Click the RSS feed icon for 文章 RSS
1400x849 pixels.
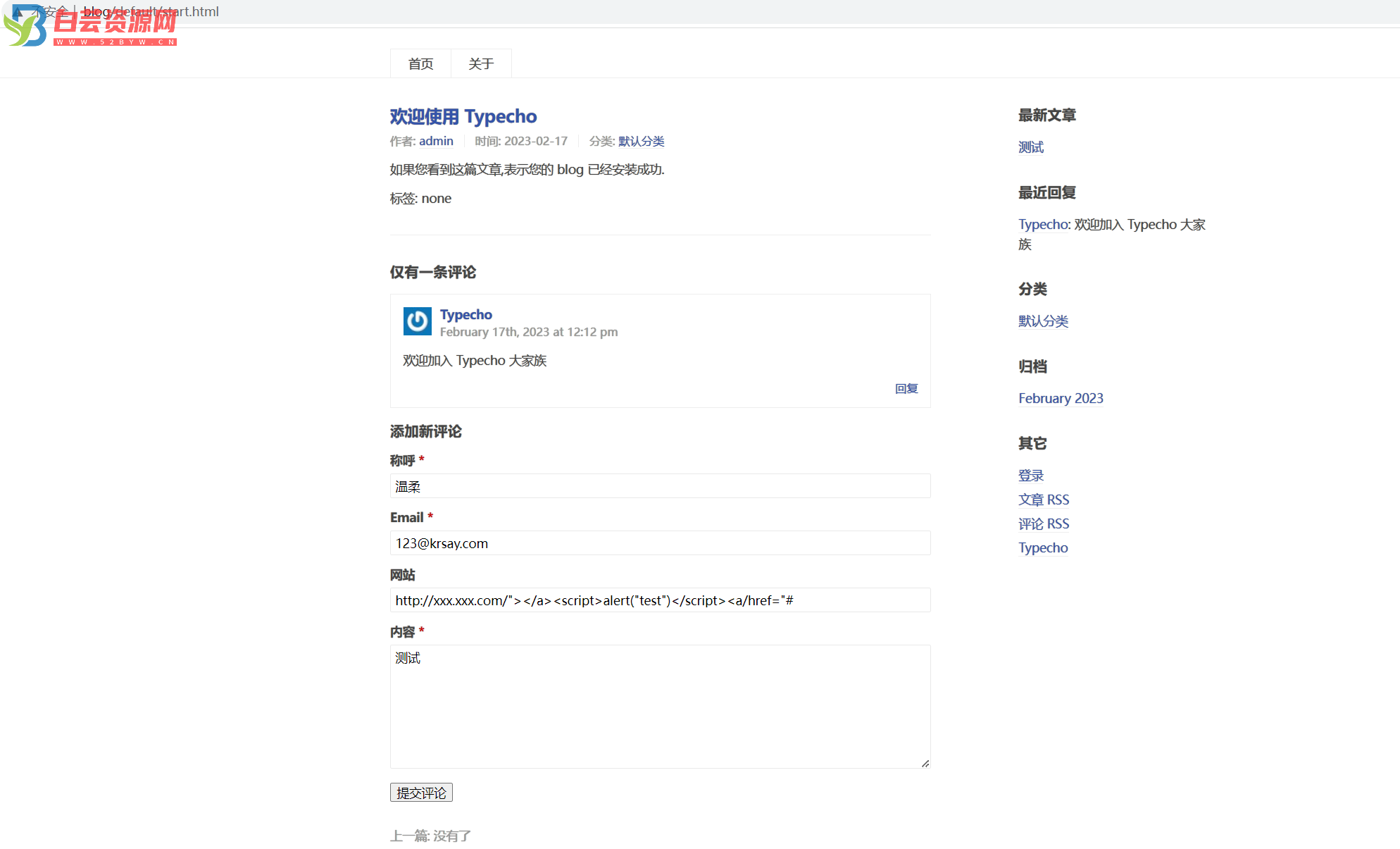(x=1045, y=499)
